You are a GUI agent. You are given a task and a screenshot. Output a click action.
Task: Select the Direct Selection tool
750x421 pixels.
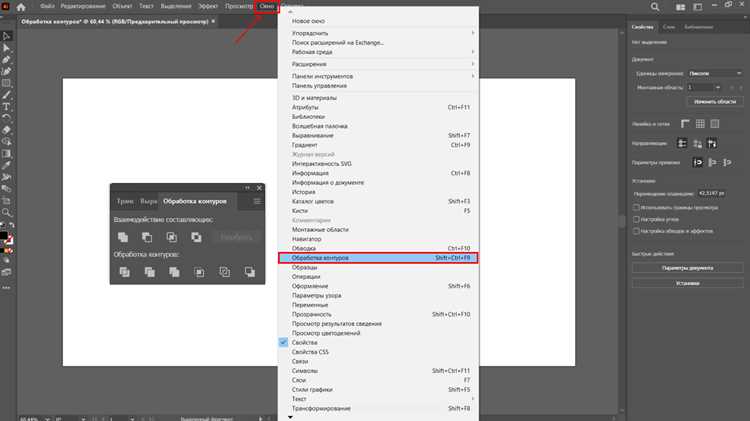pos(6,48)
